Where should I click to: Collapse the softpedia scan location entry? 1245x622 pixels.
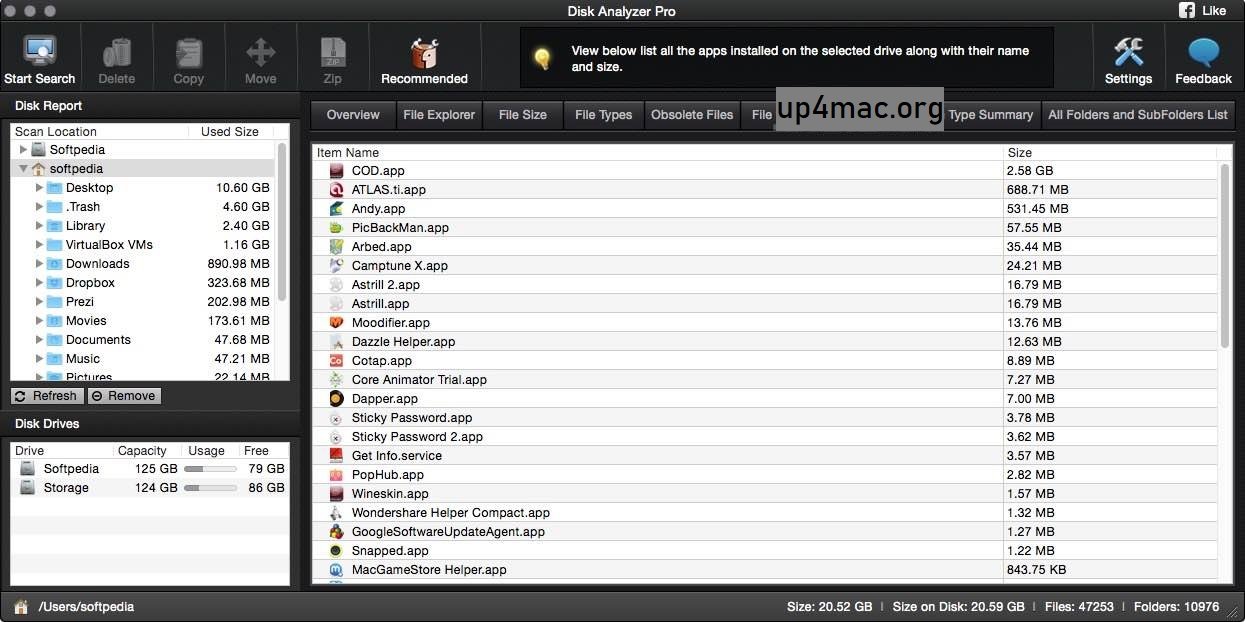click(x=22, y=168)
